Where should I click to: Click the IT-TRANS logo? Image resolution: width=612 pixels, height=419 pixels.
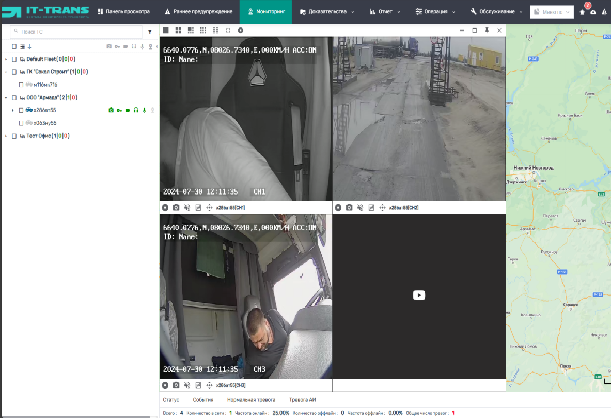click(x=45, y=12)
